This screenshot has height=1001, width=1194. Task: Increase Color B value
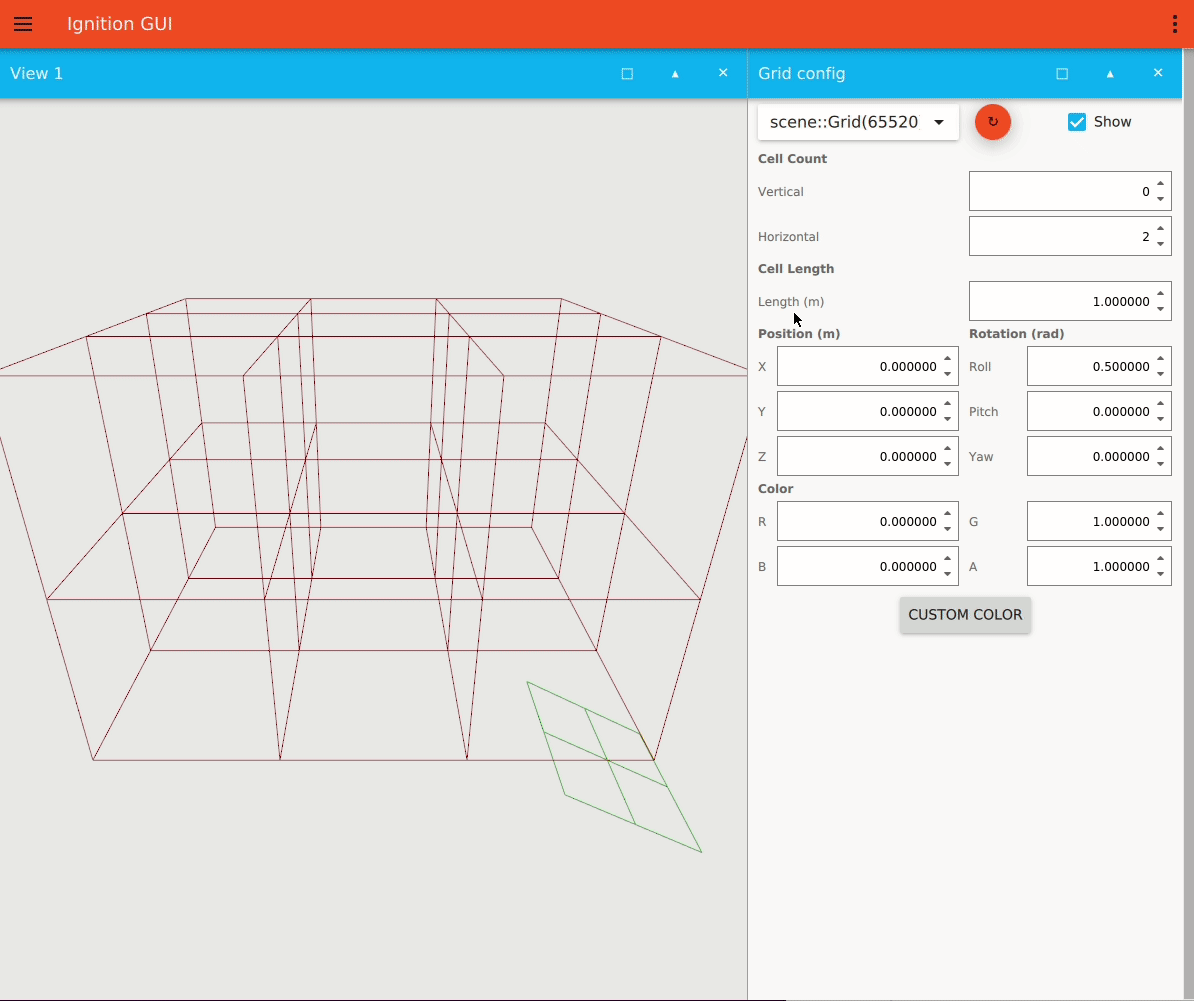[x=947, y=559]
